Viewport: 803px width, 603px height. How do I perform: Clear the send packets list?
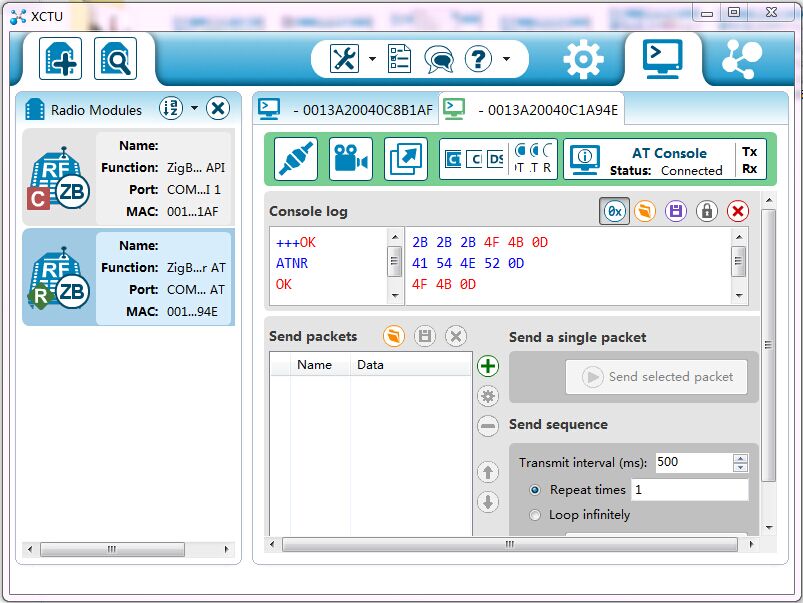coord(456,336)
